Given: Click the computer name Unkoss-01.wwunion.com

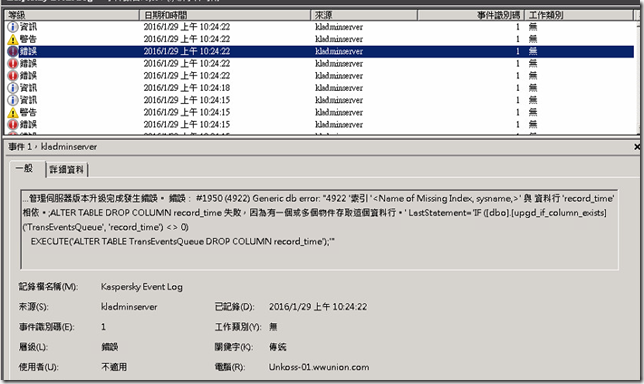Looking at the screenshot, I should point(319,367).
